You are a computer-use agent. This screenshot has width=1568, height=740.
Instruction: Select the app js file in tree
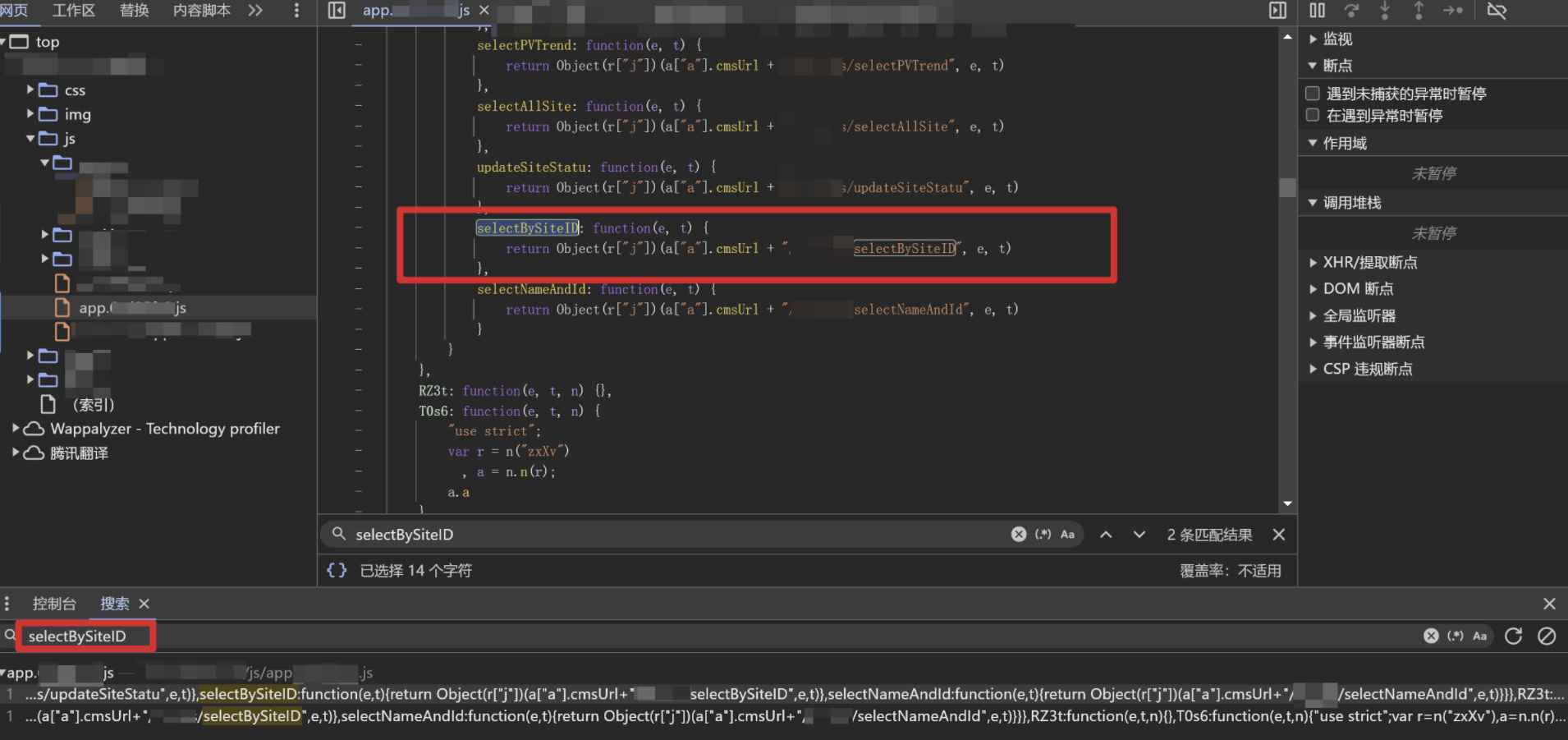pos(158,308)
